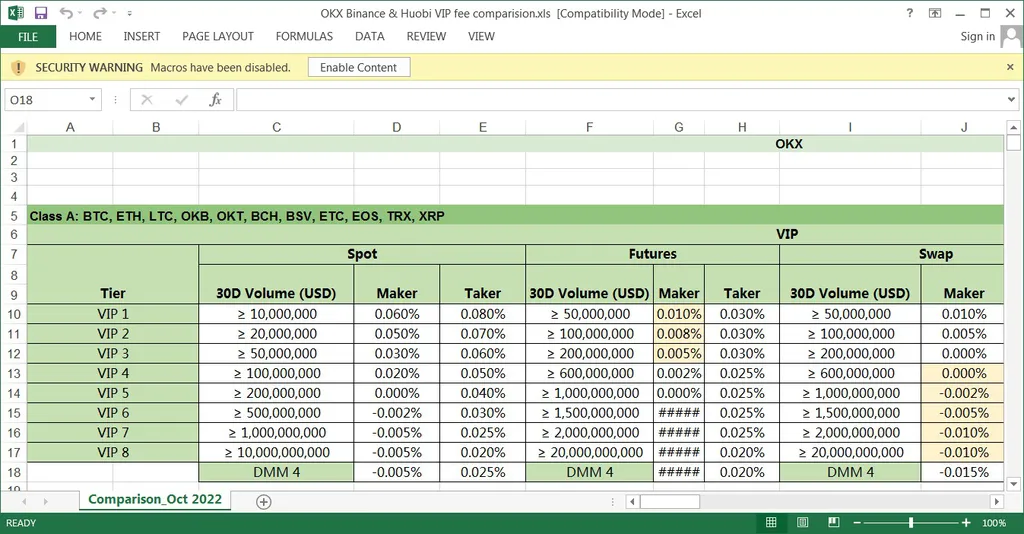This screenshot has height=534, width=1024.
Task: Click the Sign in link
Action: click(978, 37)
